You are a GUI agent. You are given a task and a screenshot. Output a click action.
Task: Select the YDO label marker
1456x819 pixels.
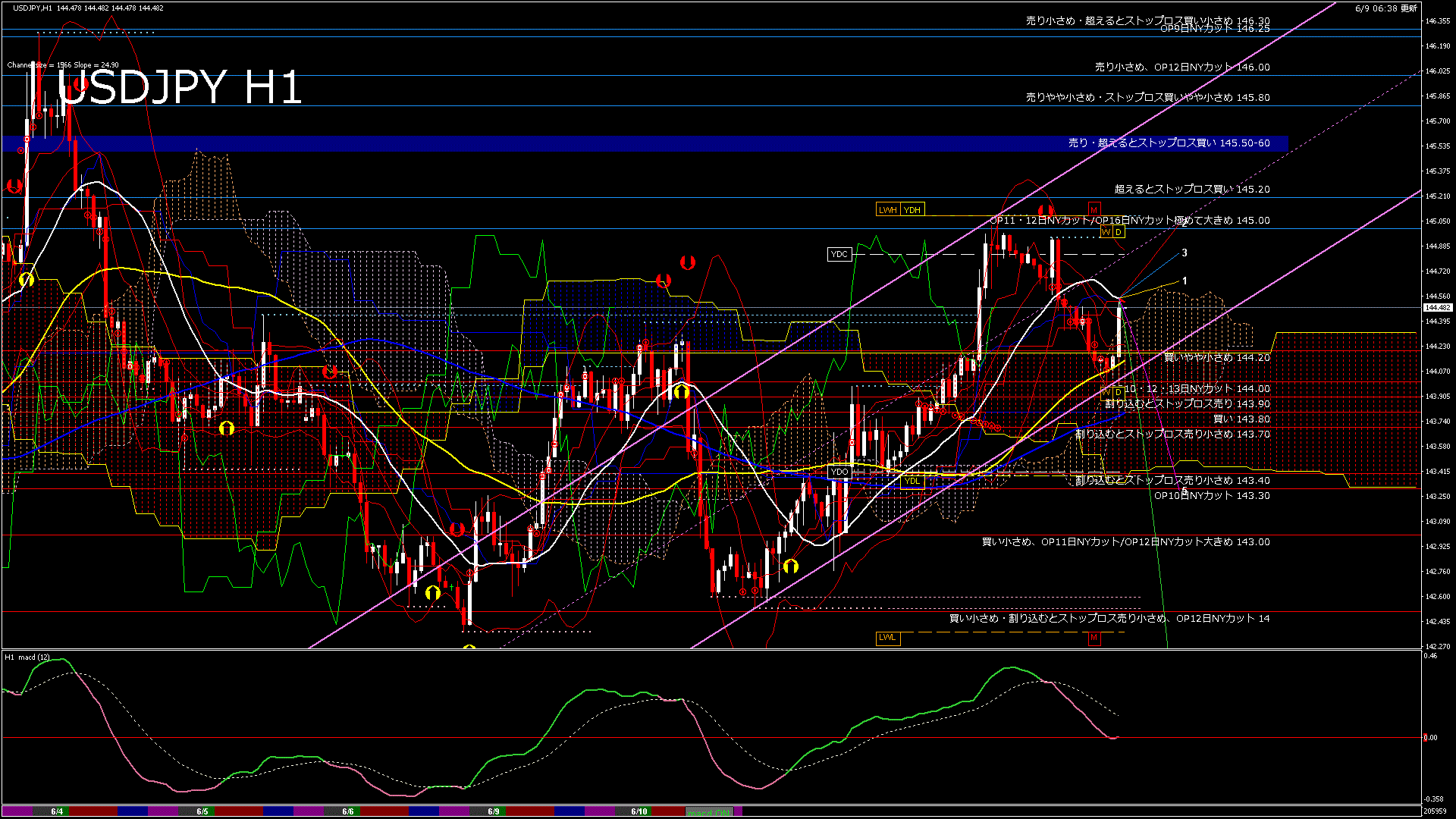click(x=839, y=472)
